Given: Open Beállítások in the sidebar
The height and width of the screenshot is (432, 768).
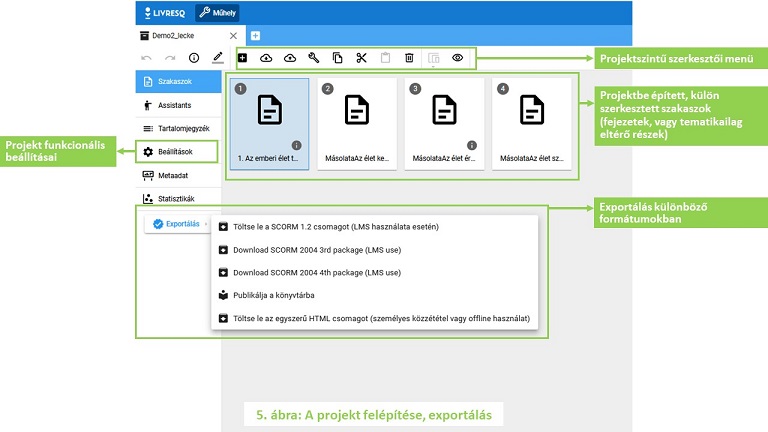Looking at the screenshot, I should [177, 152].
